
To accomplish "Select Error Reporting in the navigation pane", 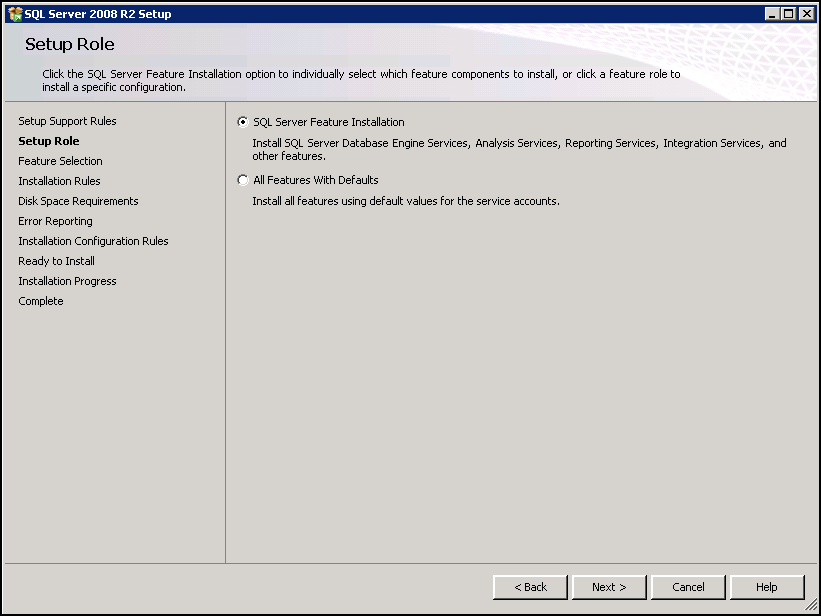I will (x=55, y=221).
